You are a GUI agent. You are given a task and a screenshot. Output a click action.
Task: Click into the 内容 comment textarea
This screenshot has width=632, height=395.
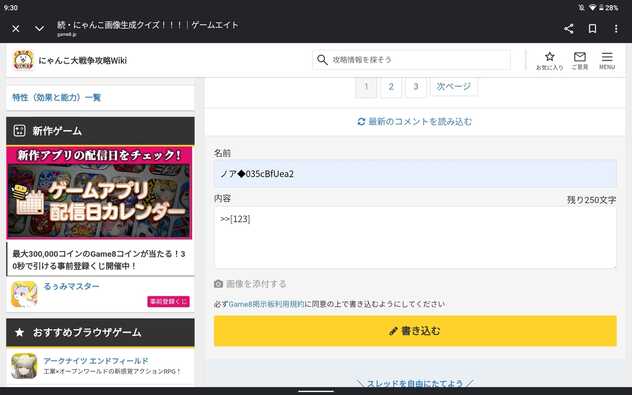pos(415,237)
